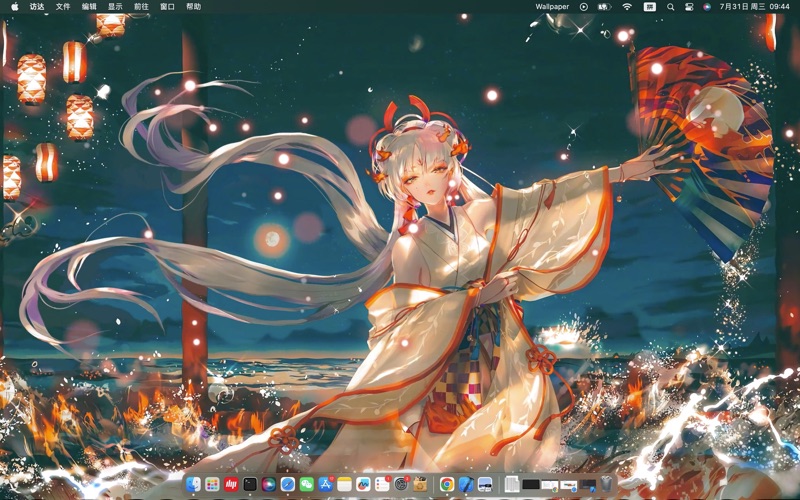Launch WeChat from the dock
This screenshot has width=800, height=500.
click(307, 484)
